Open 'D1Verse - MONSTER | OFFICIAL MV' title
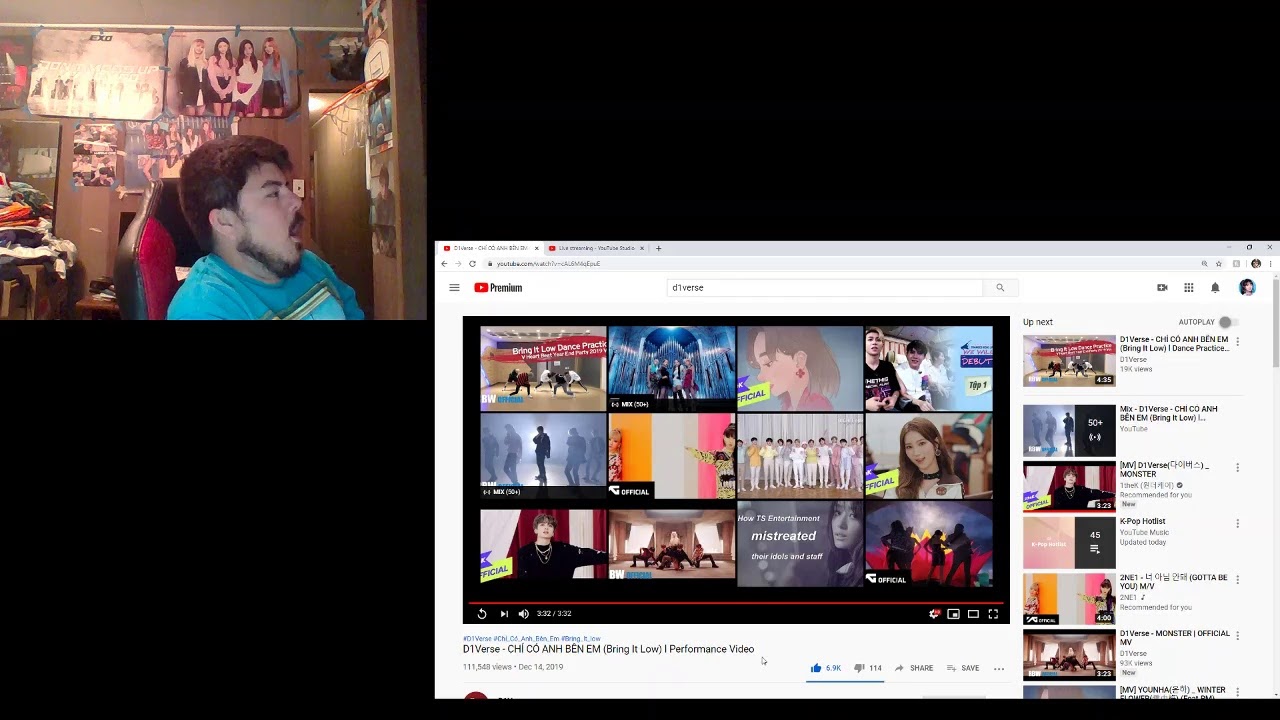This screenshot has height=720, width=1280. tap(1175, 638)
